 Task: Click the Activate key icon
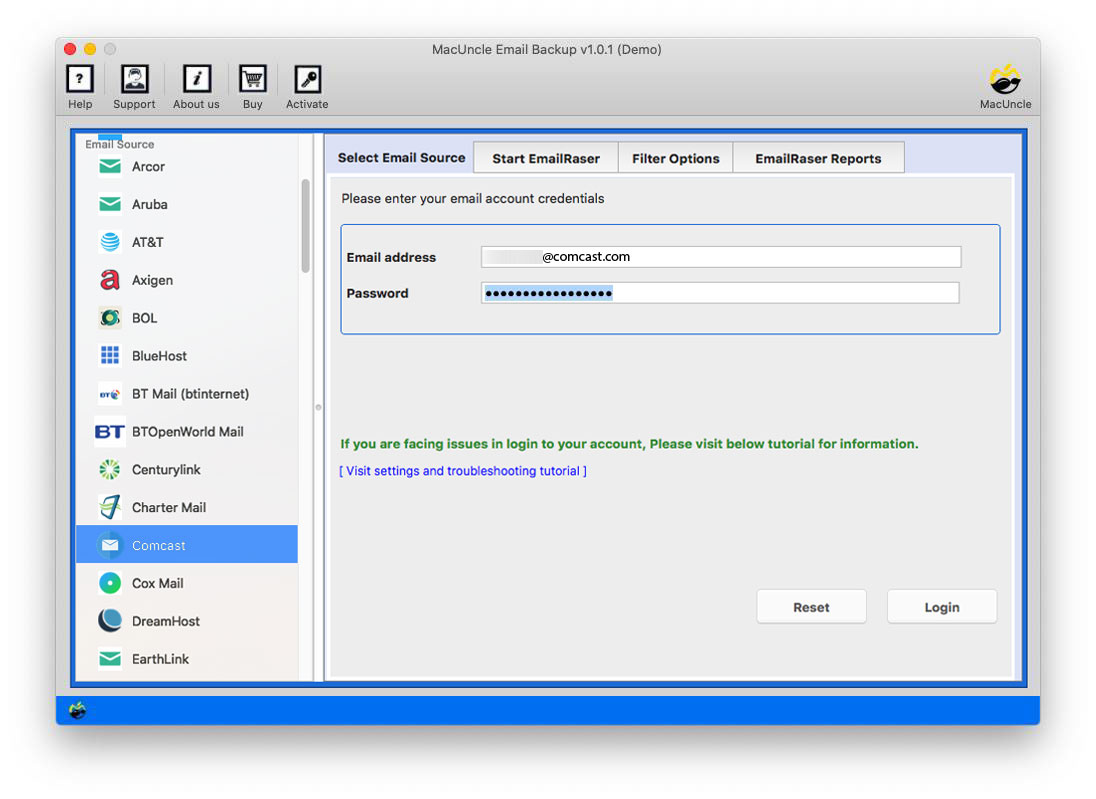[307, 80]
